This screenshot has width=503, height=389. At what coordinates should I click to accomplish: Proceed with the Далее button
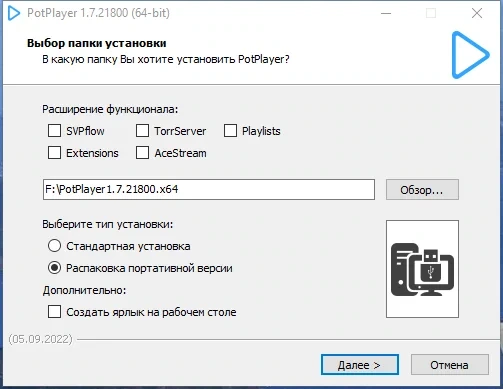click(x=360, y=365)
